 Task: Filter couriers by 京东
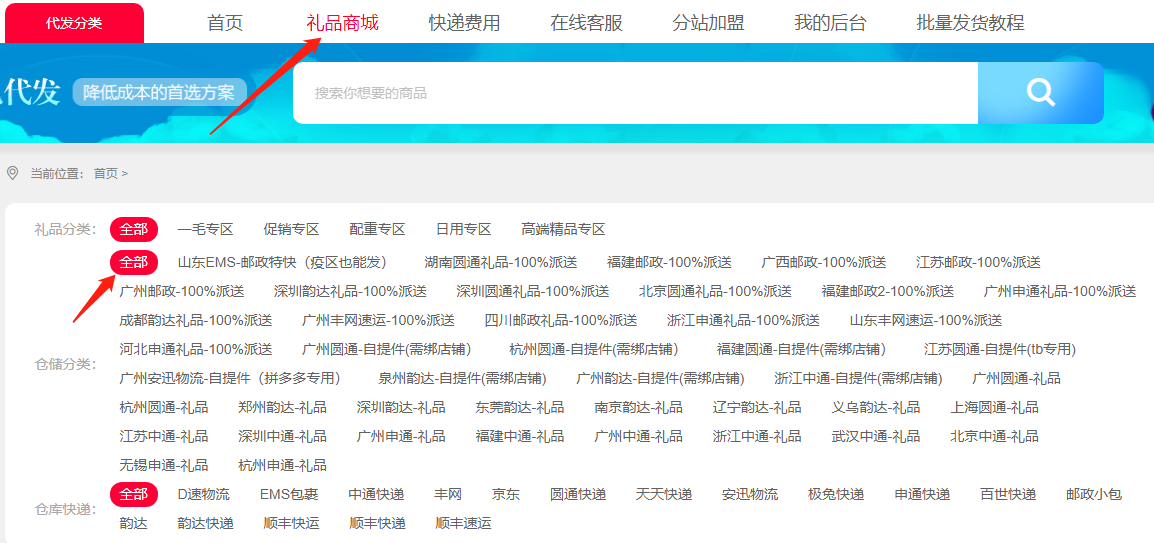pos(506,494)
